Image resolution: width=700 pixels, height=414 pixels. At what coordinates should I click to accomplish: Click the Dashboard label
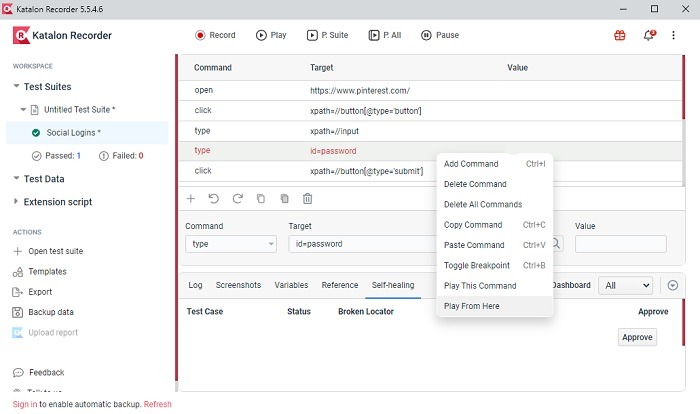coord(571,285)
